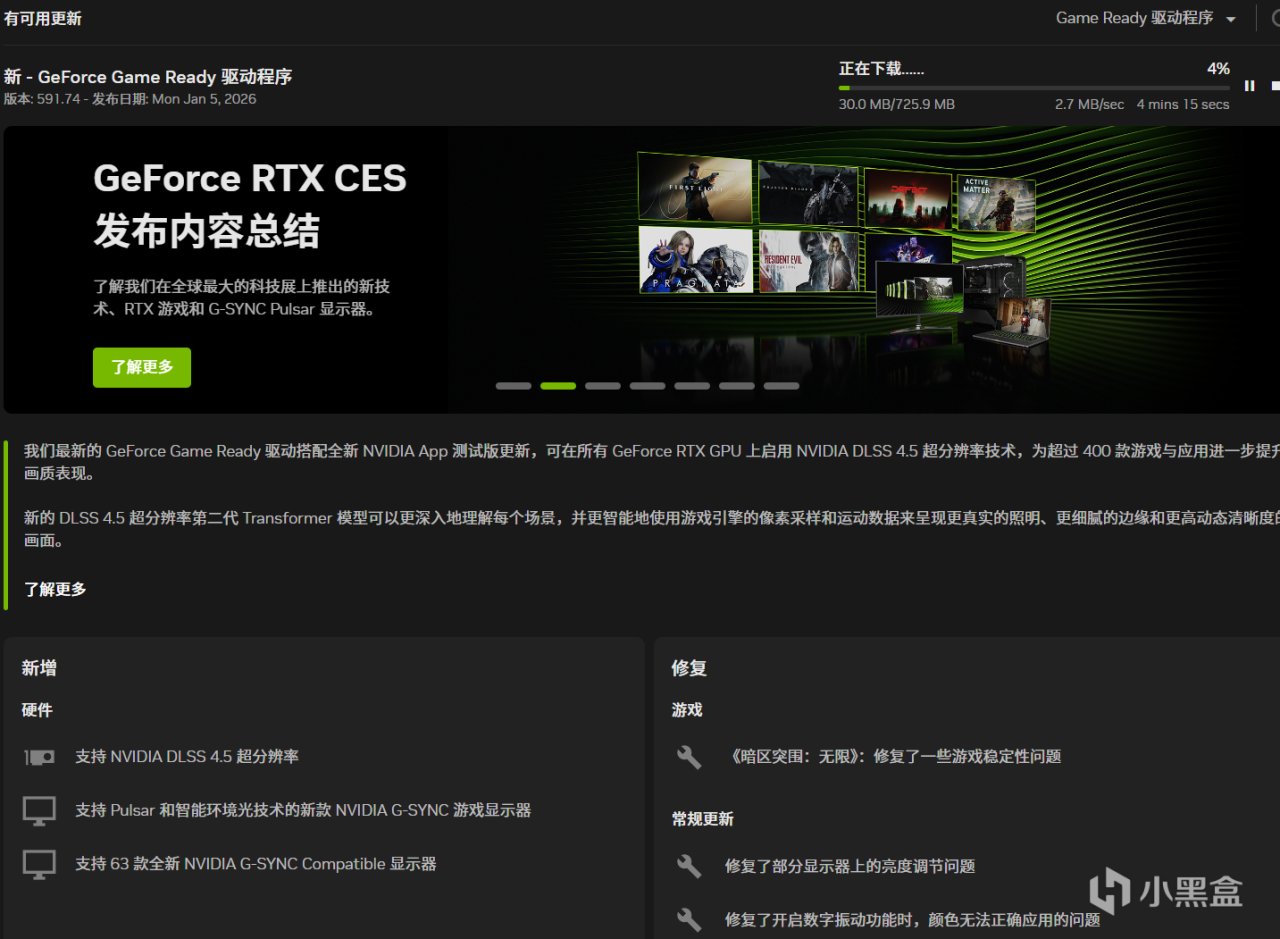Click the 《暗区突围：无限》 stability fix entry
1280x939 pixels.
click(x=893, y=757)
